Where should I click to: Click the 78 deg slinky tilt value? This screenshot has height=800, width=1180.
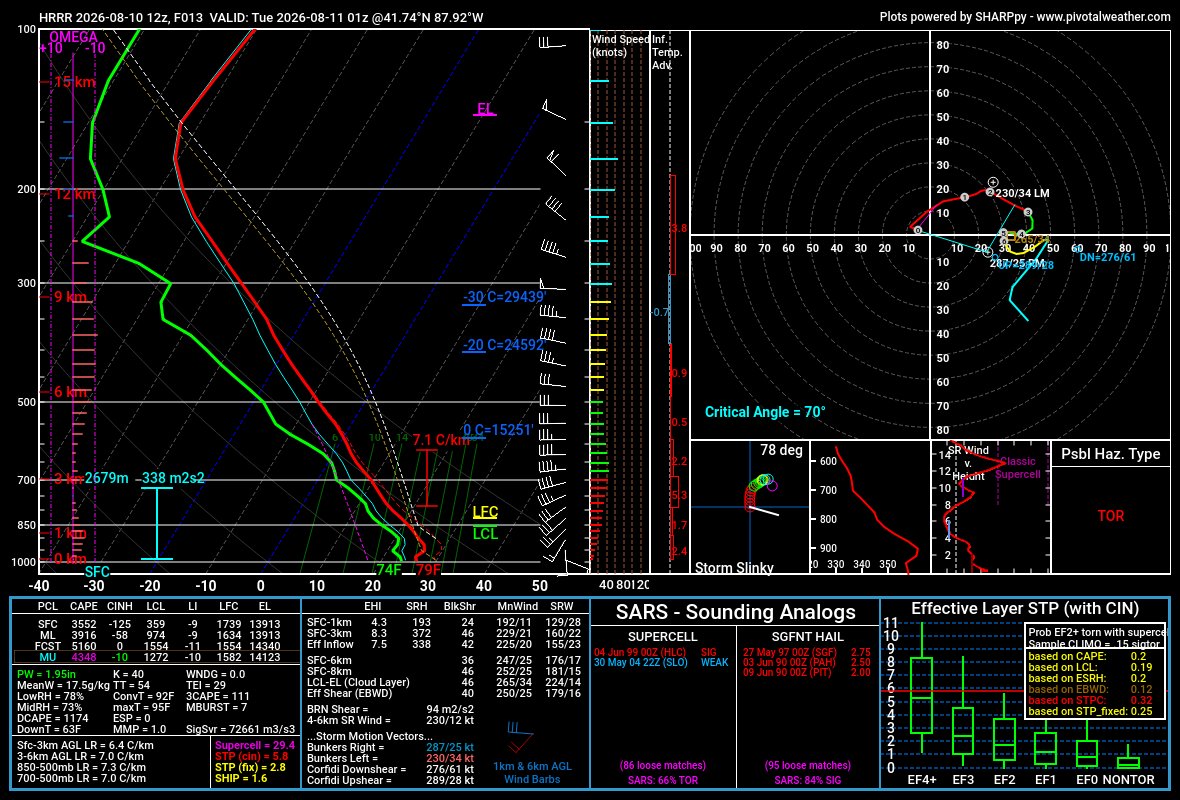[781, 450]
